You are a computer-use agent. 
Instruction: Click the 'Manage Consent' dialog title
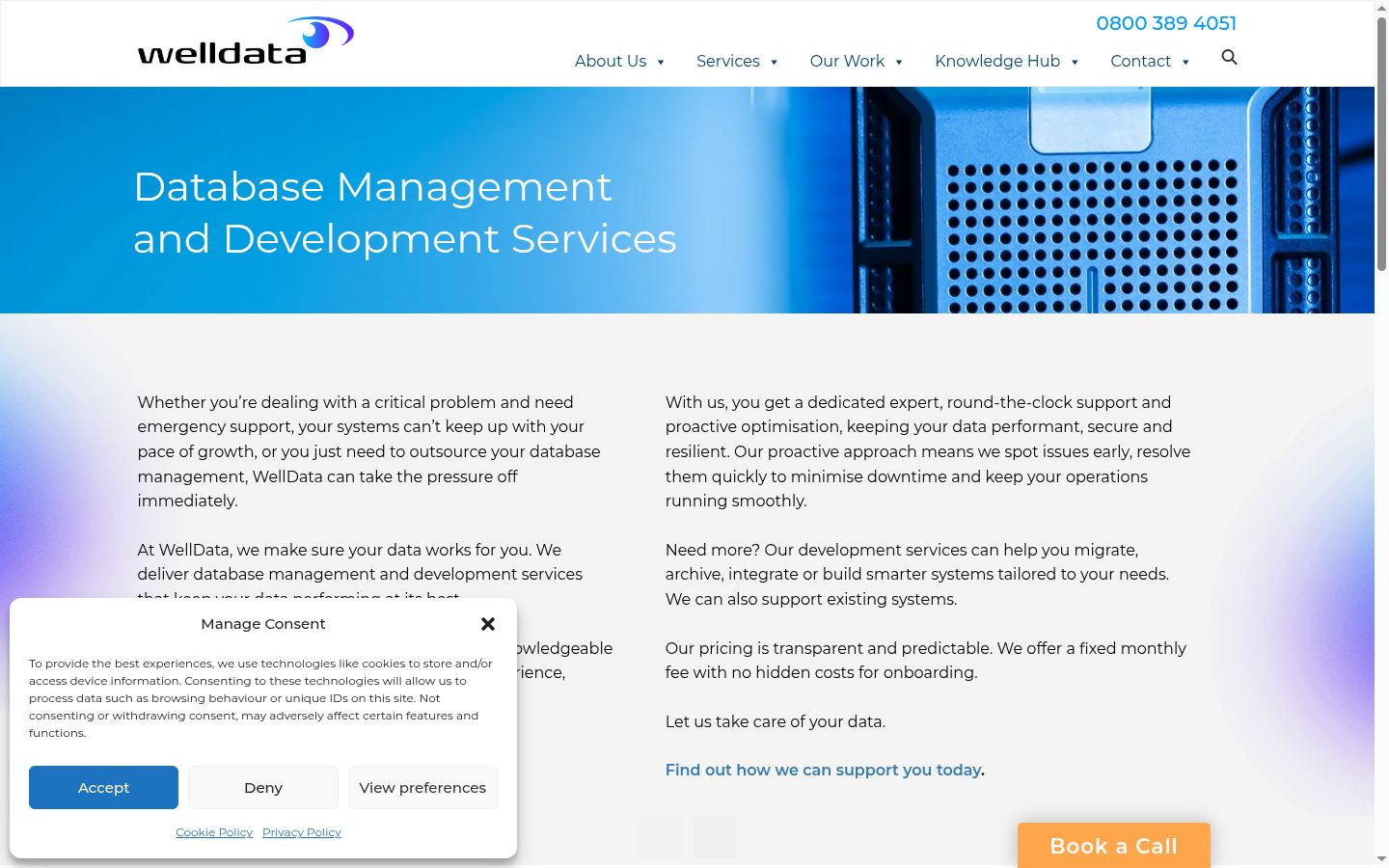pyautogui.click(x=263, y=624)
